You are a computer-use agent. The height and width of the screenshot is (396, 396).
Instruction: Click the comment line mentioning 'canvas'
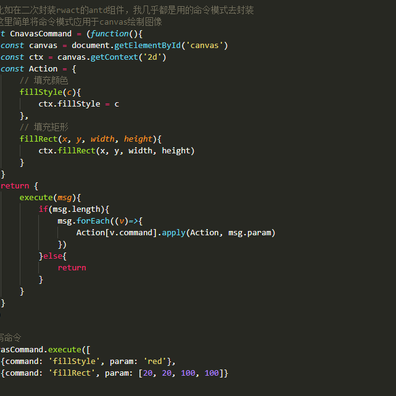point(81,22)
